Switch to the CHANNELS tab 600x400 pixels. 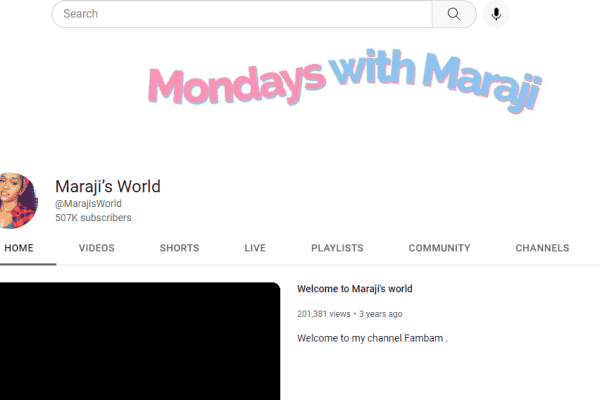pos(542,248)
